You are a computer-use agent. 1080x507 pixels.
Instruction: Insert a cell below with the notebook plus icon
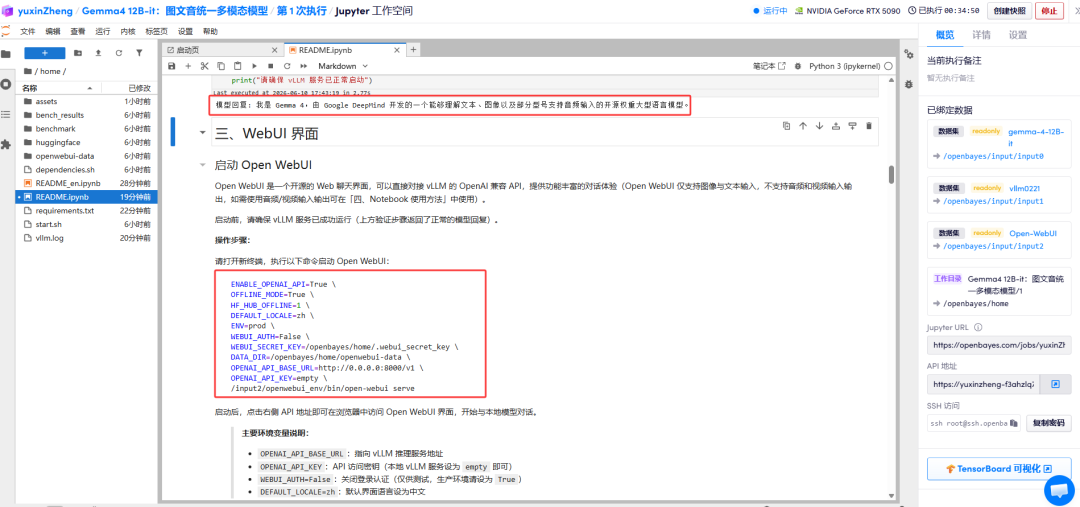pos(188,66)
